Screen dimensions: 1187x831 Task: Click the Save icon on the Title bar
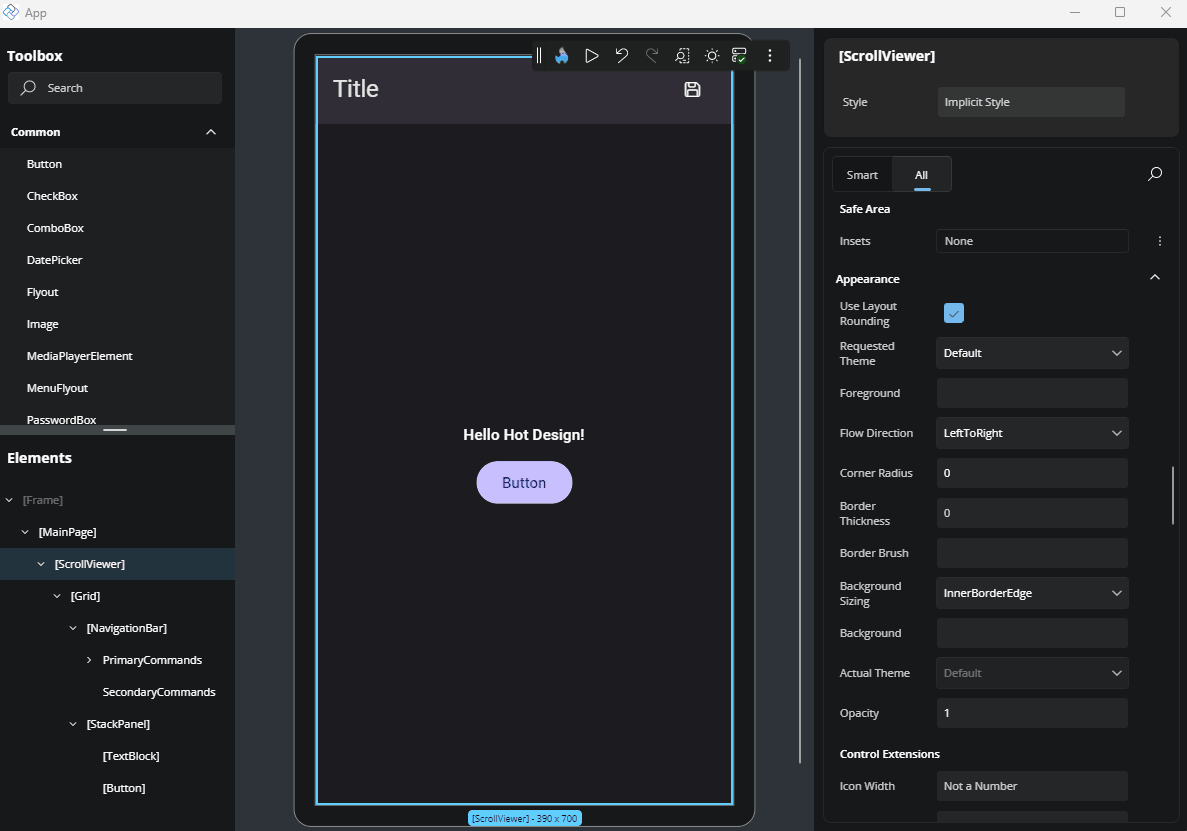[691, 89]
